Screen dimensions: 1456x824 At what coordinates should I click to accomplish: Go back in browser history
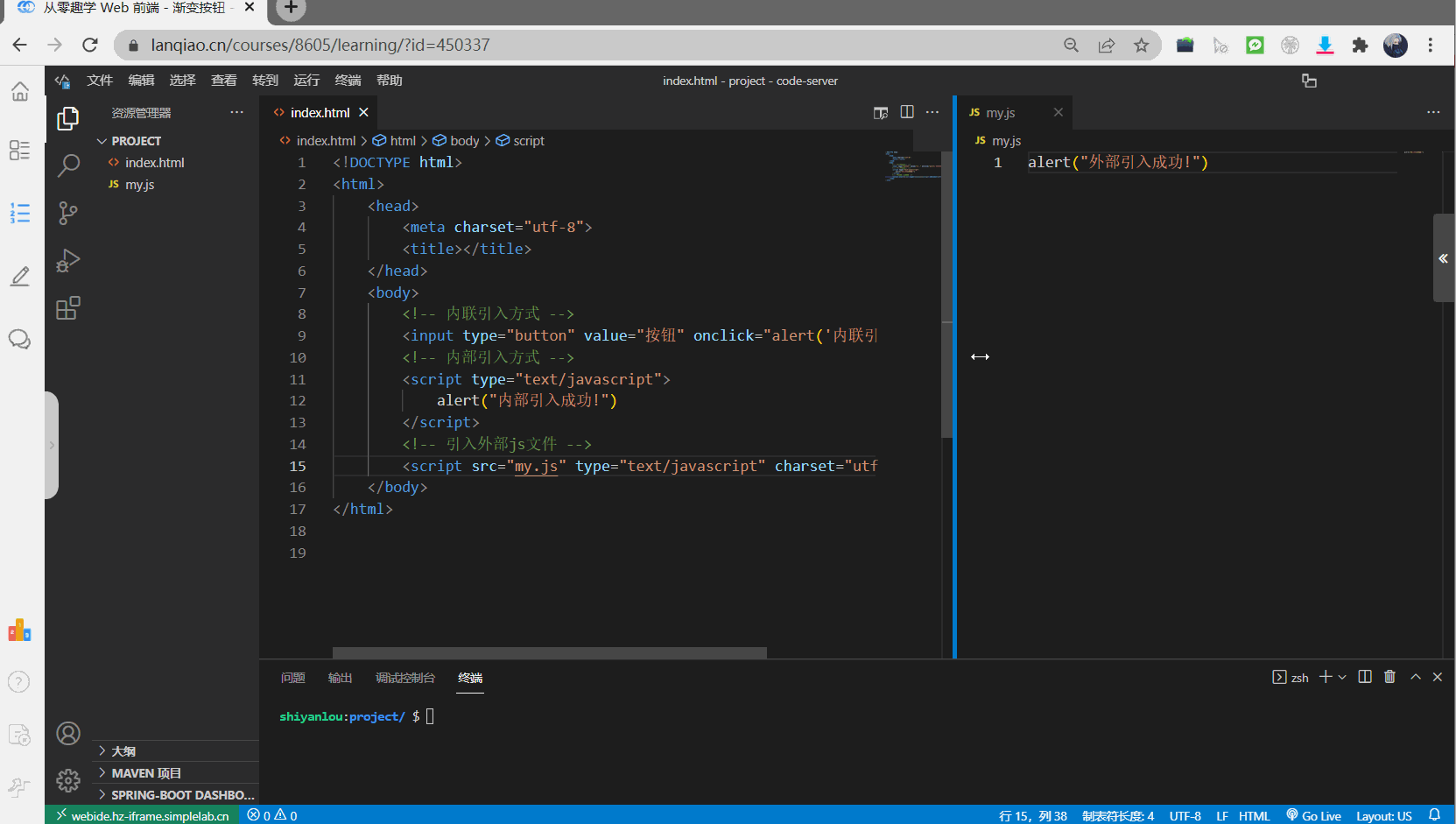(x=19, y=45)
